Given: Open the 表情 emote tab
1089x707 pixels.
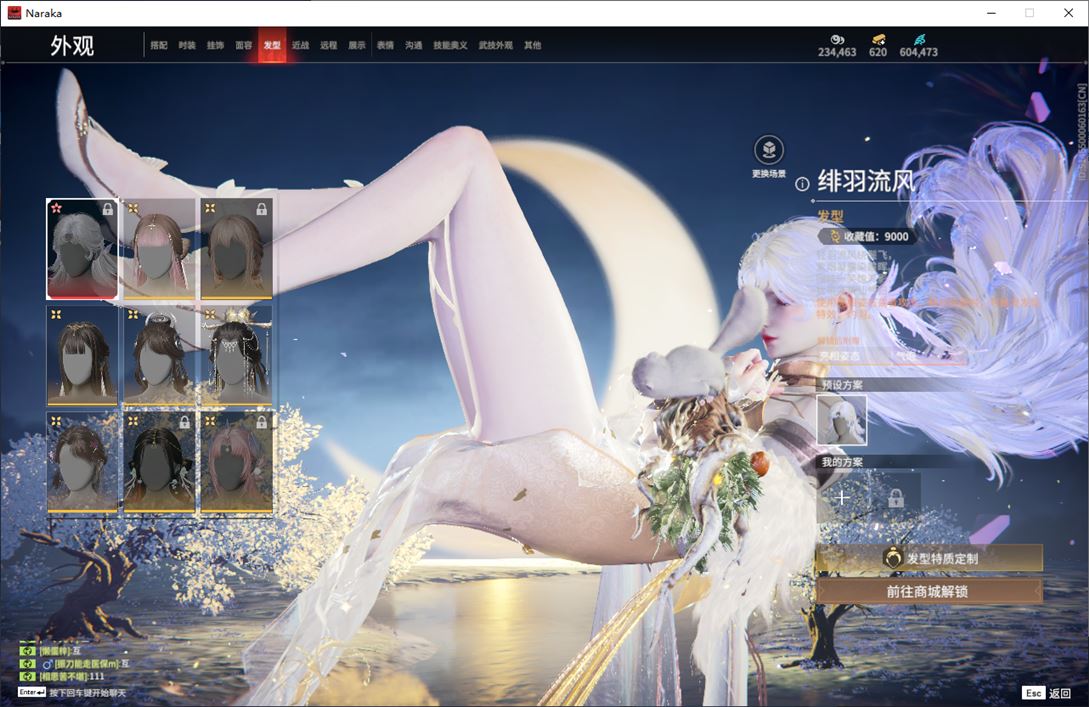Looking at the screenshot, I should [x=385, y=45].
